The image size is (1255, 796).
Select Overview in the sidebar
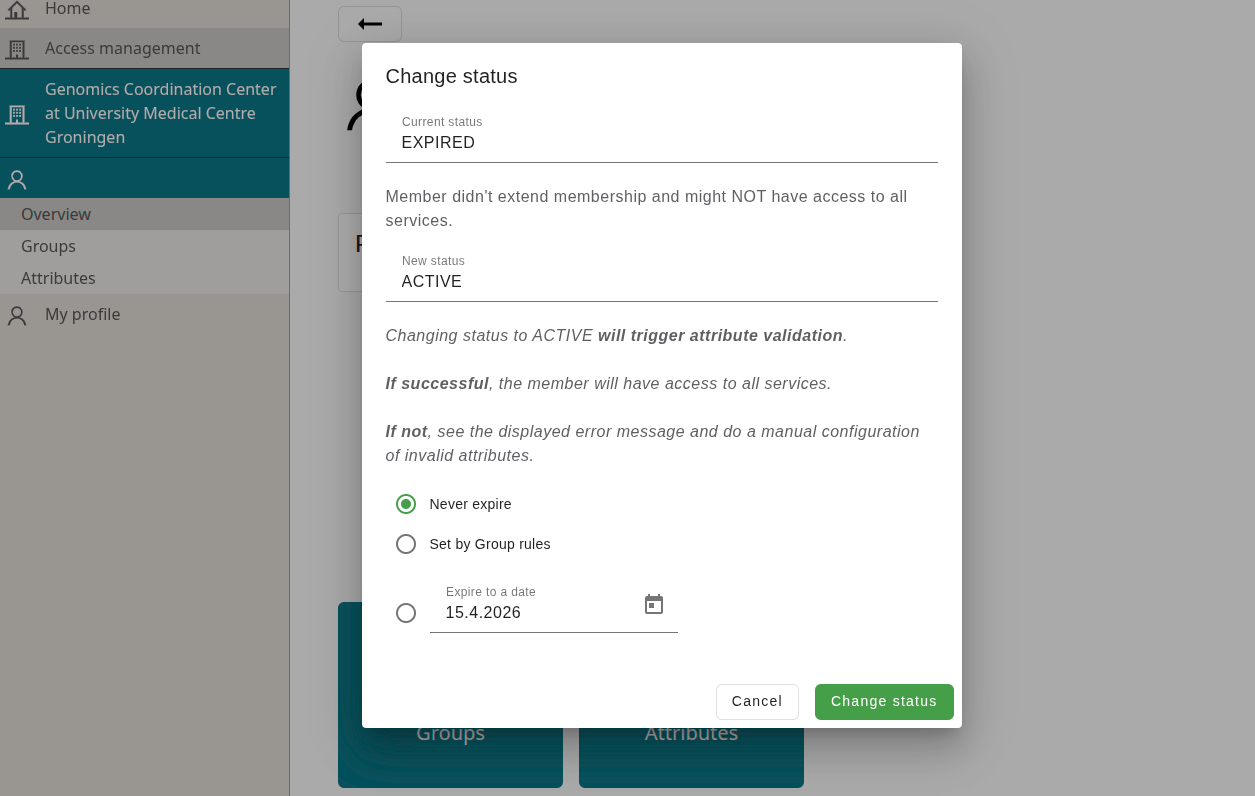pyautogui.click(x=56, y=214)
